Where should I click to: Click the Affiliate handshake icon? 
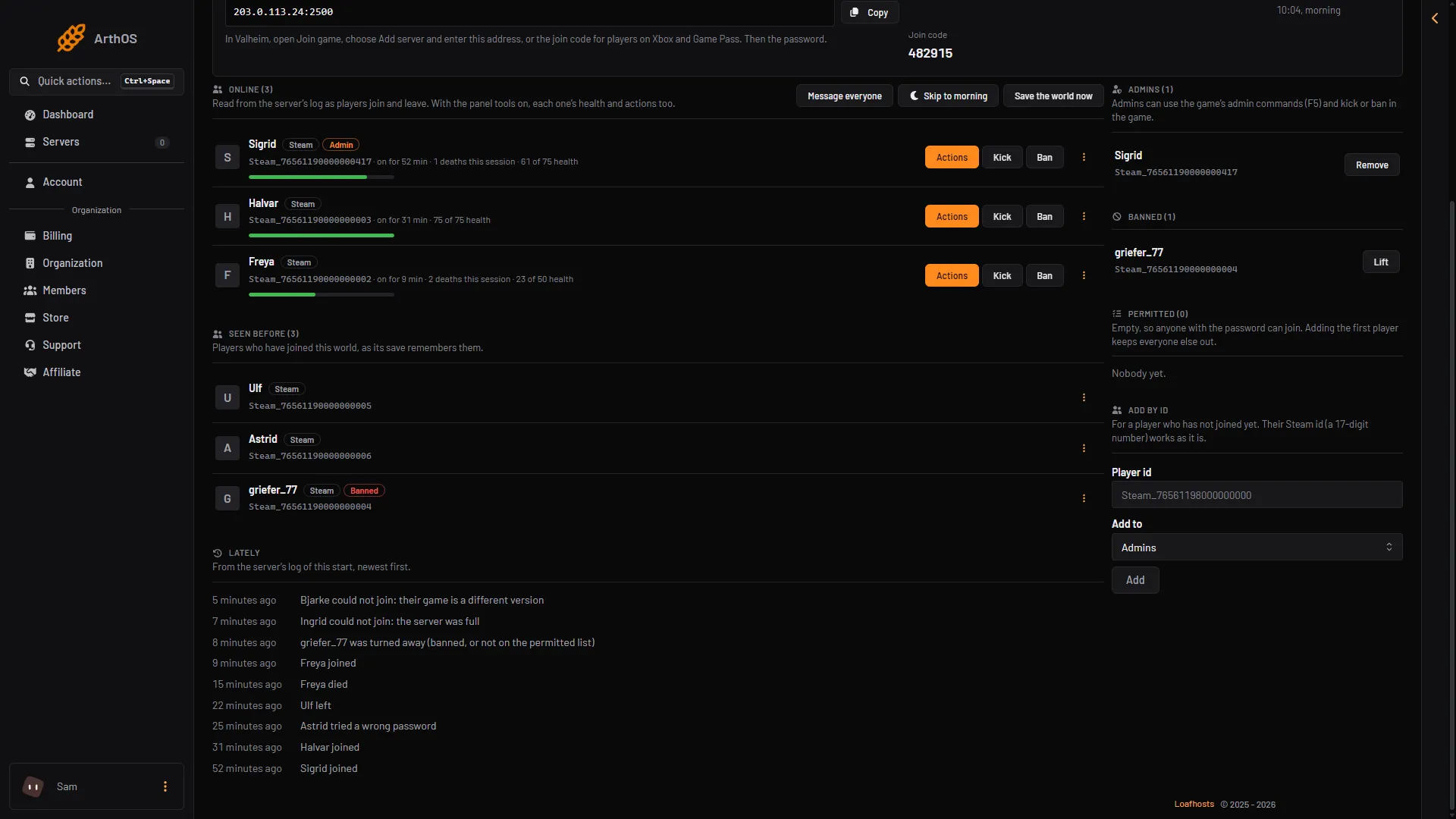[30, 372]
